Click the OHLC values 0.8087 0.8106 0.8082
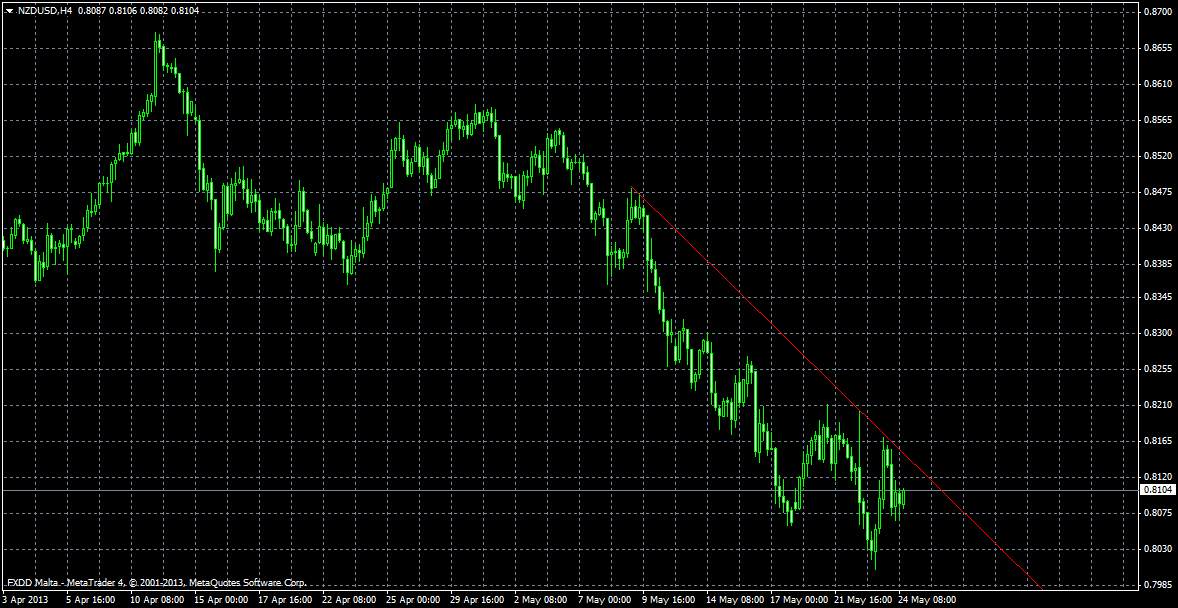 click(130, 10)
